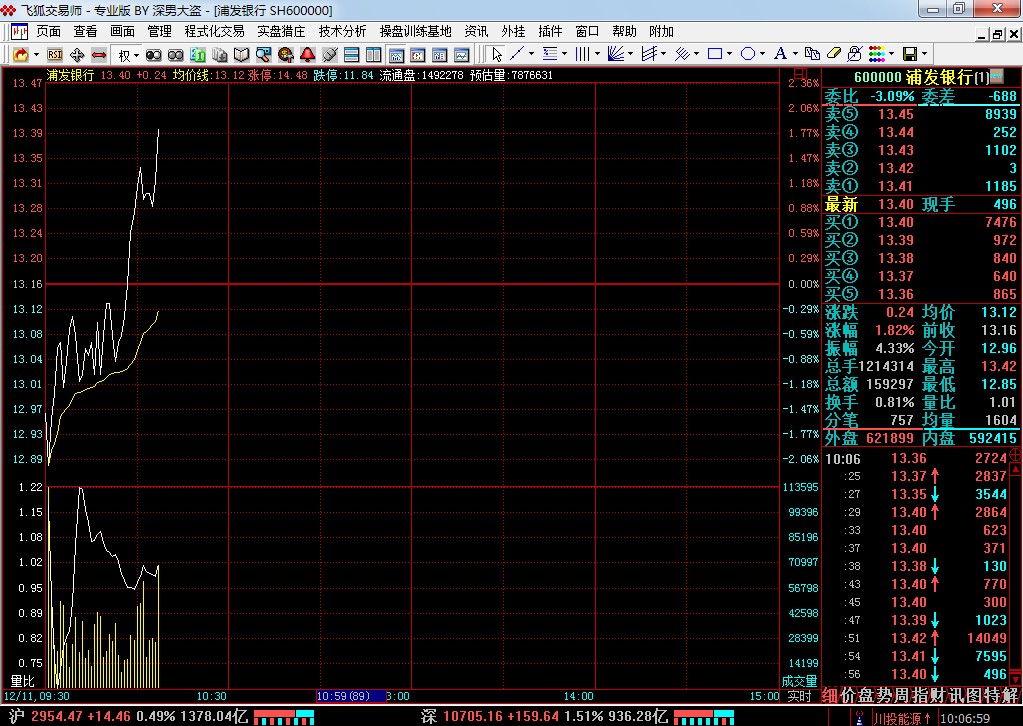This screenshot has width=1023, height=726.
Task: Open the color palette tool
Action: click(877, 53)
